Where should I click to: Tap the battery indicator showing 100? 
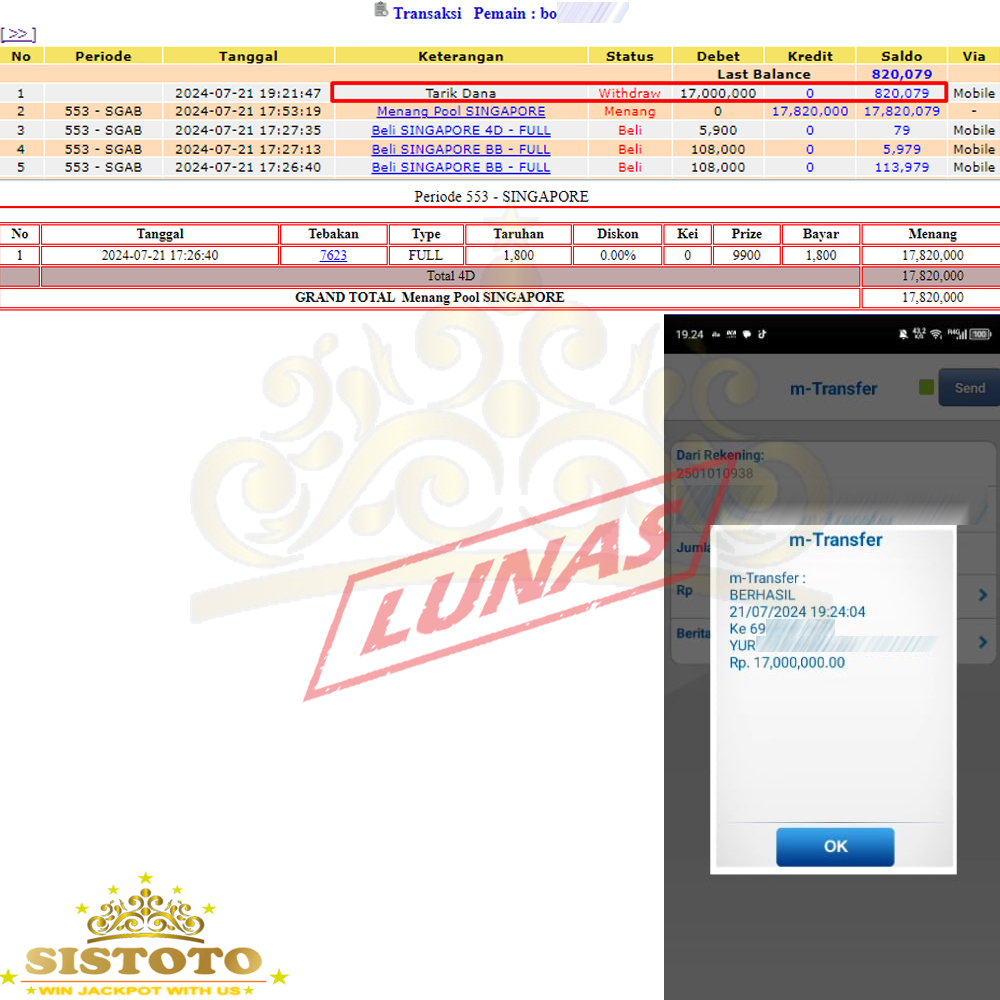(980, 334)
